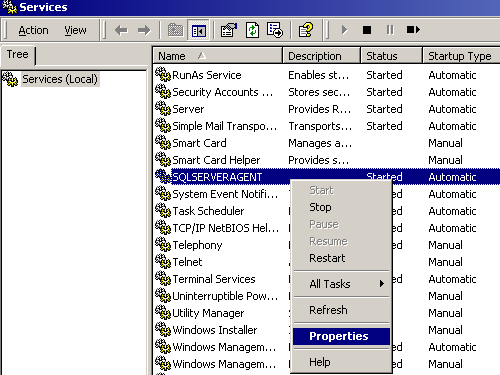Click the Properties toolbar icon
Viewport: 500px width, 375px height.
(x=229, y=30)
